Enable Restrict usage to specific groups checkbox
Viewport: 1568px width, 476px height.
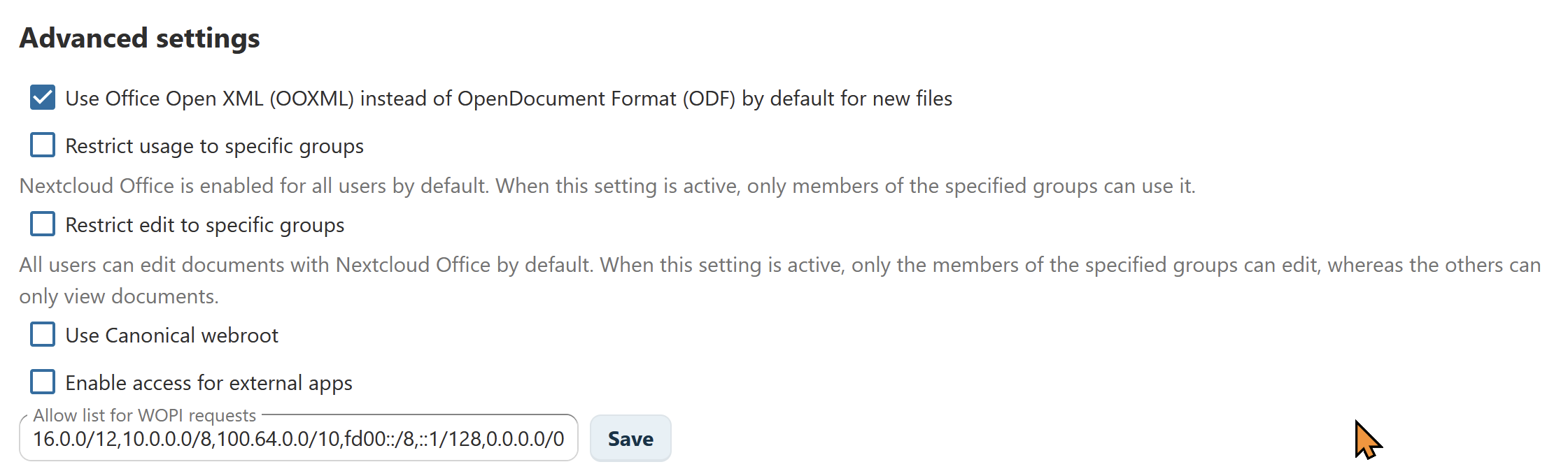[x=43, y=145]
